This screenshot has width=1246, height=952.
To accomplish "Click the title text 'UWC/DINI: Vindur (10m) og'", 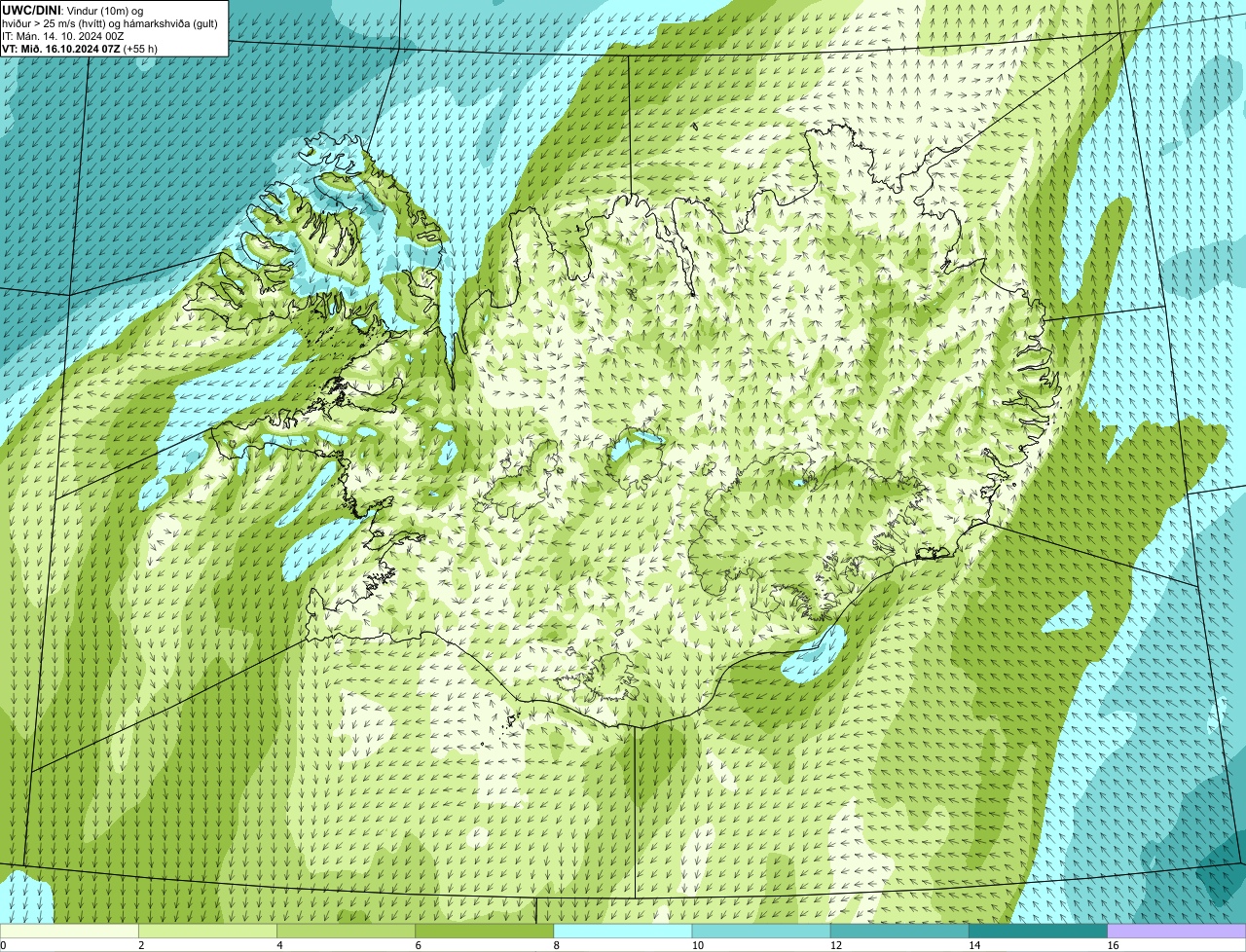I will (x=73, y=10).
